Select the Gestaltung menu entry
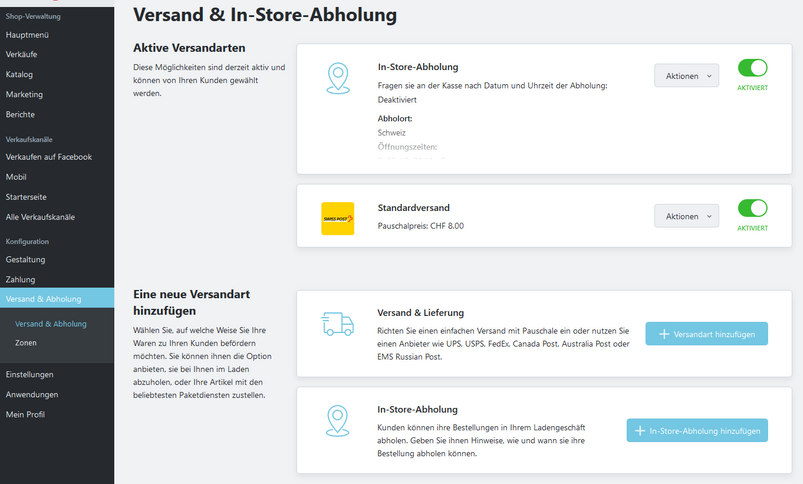The width and height of the screenshot is (803, 484). point(26,260)
